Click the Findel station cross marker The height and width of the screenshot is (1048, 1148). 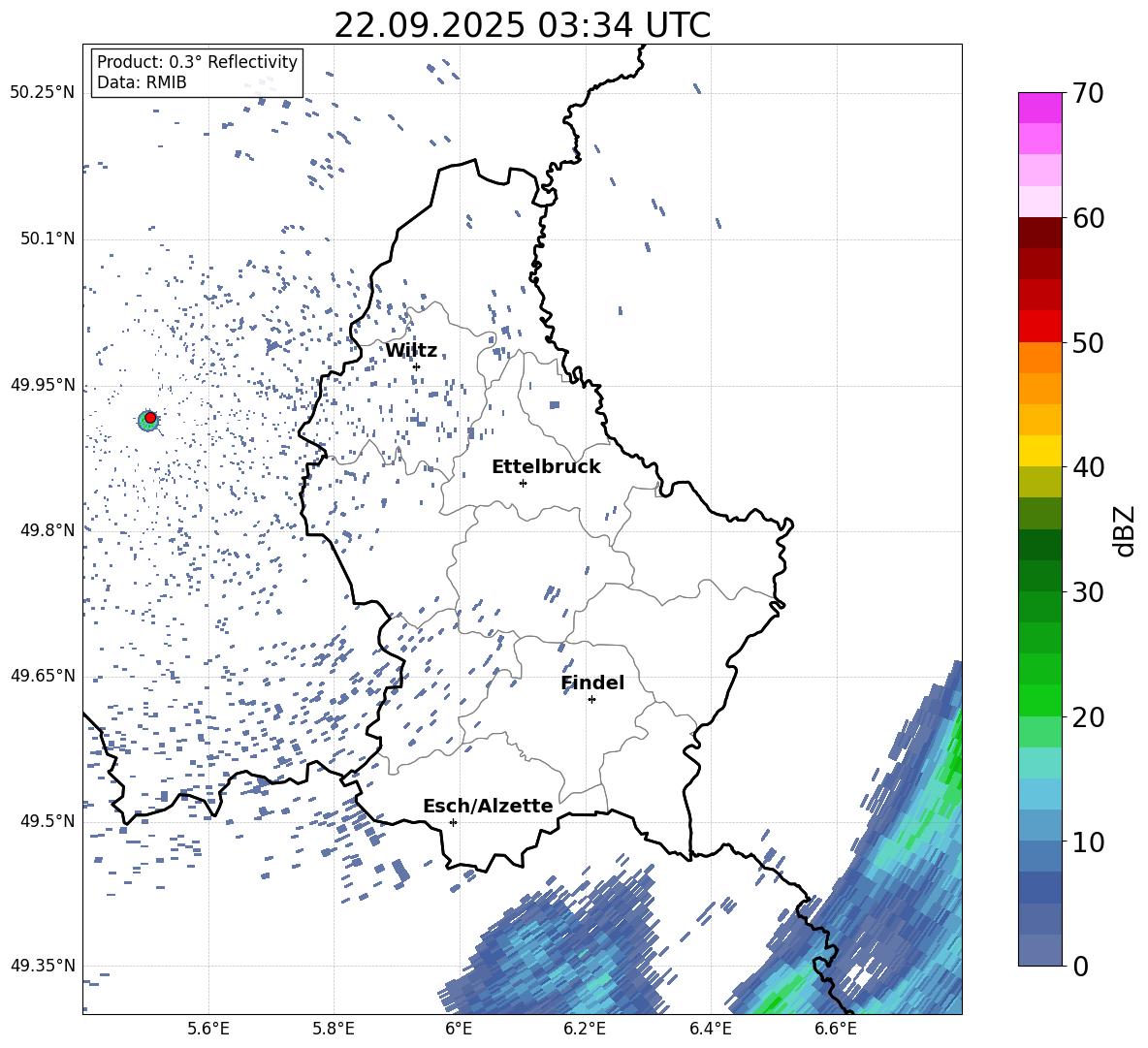[x=591, y=700]
